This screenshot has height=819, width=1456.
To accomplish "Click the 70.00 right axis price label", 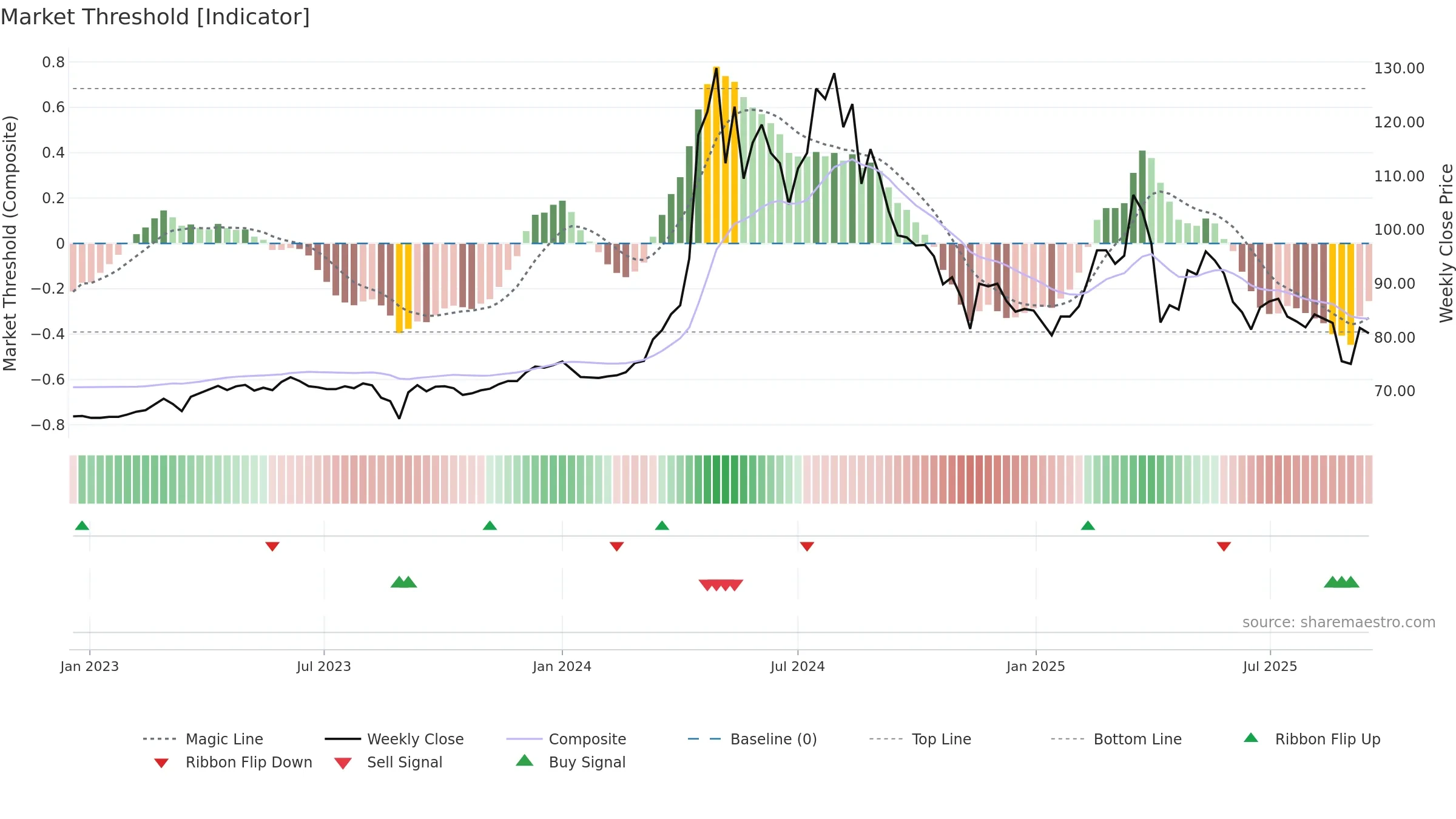I will pos(1395,391).
